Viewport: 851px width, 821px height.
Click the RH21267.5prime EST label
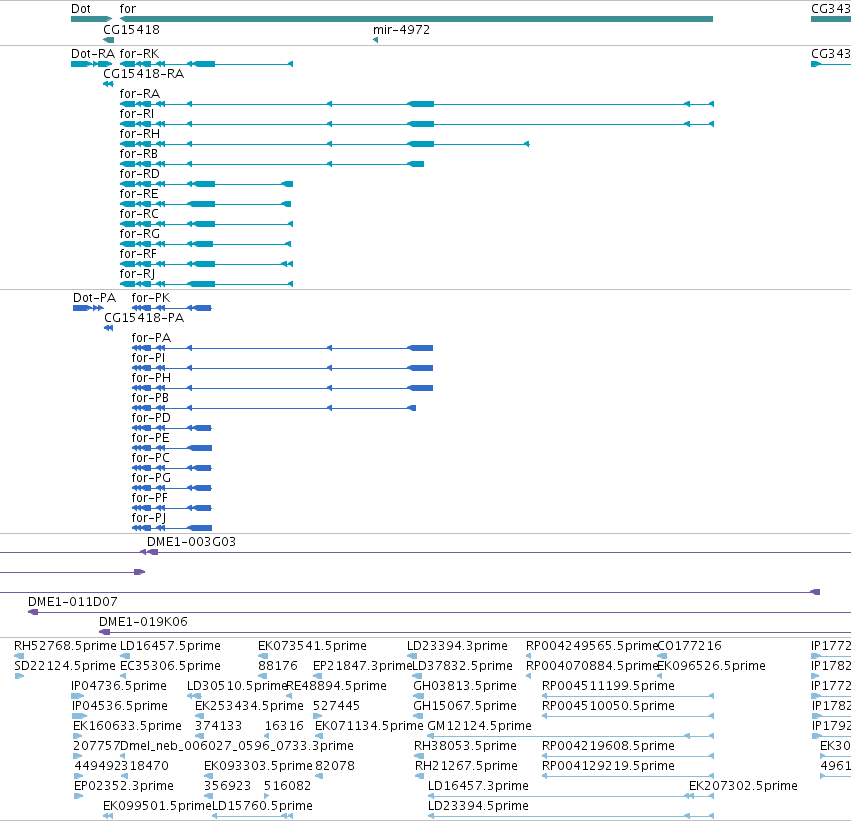(466, 766)
